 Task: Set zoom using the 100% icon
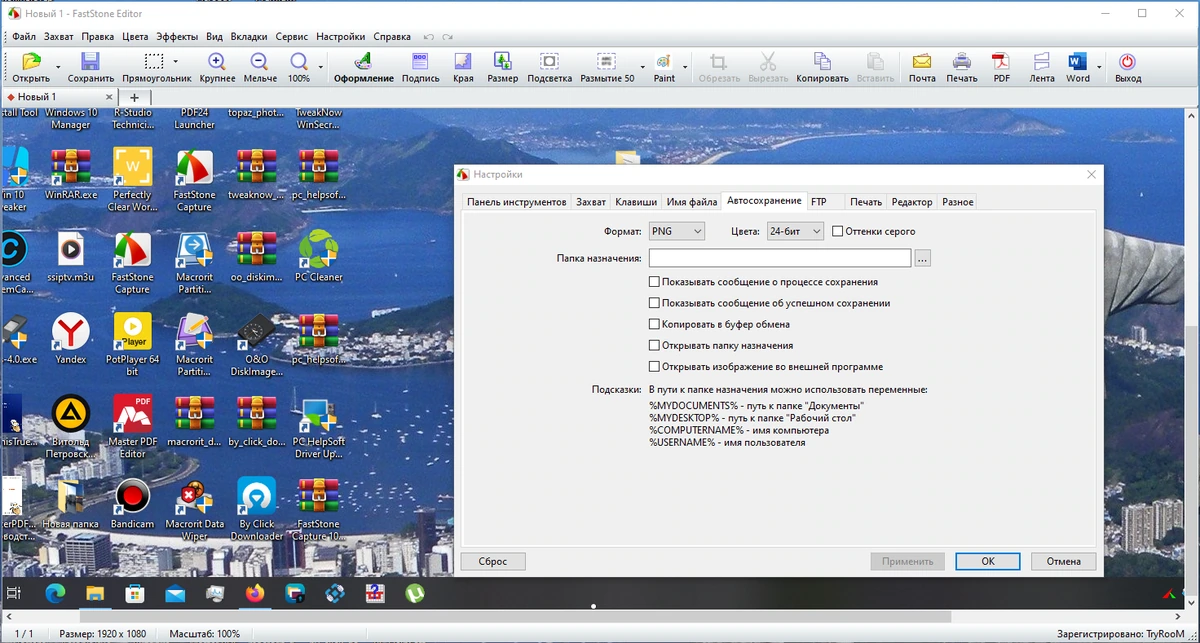(x=299, y=67)
